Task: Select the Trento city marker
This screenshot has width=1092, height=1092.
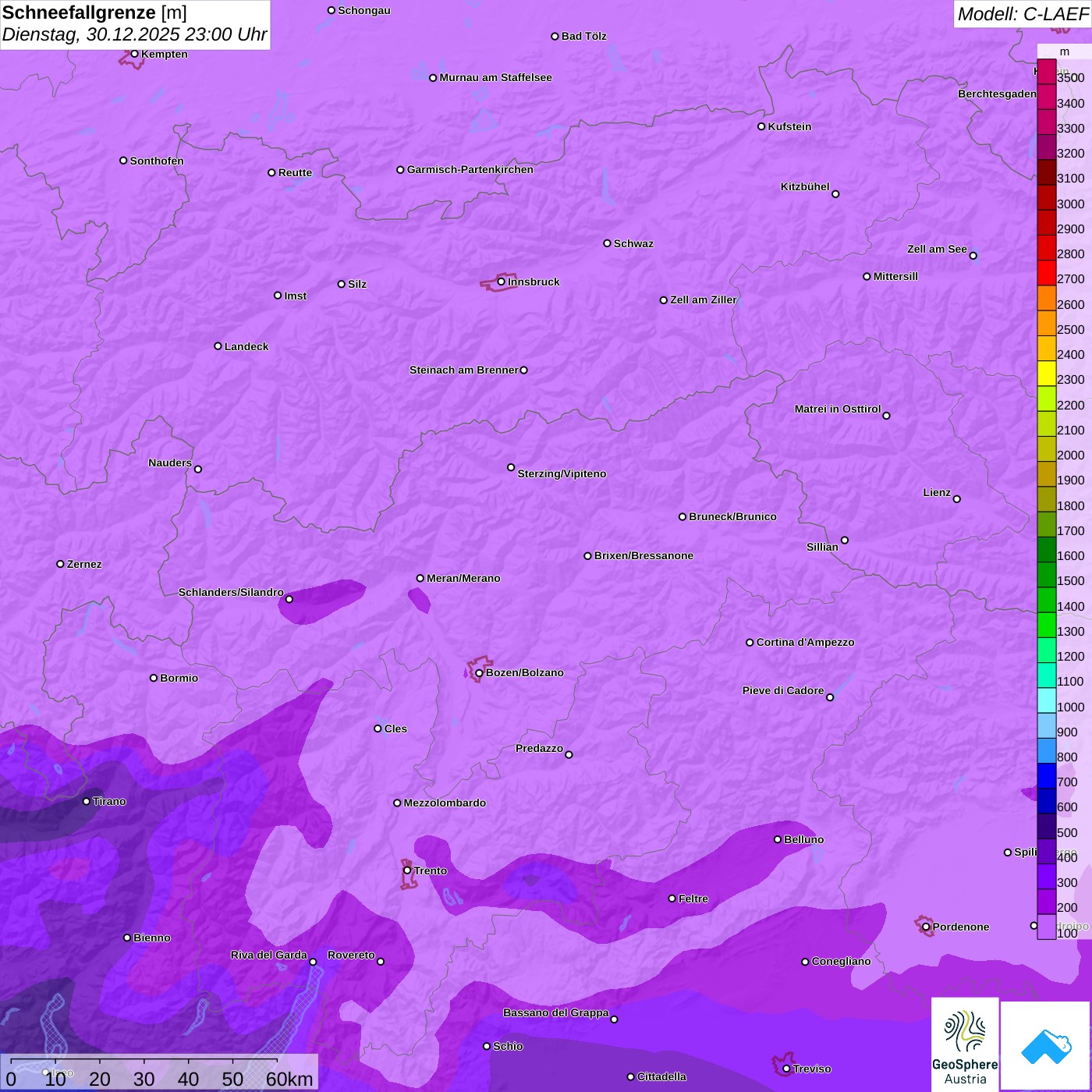Action: 407,870
